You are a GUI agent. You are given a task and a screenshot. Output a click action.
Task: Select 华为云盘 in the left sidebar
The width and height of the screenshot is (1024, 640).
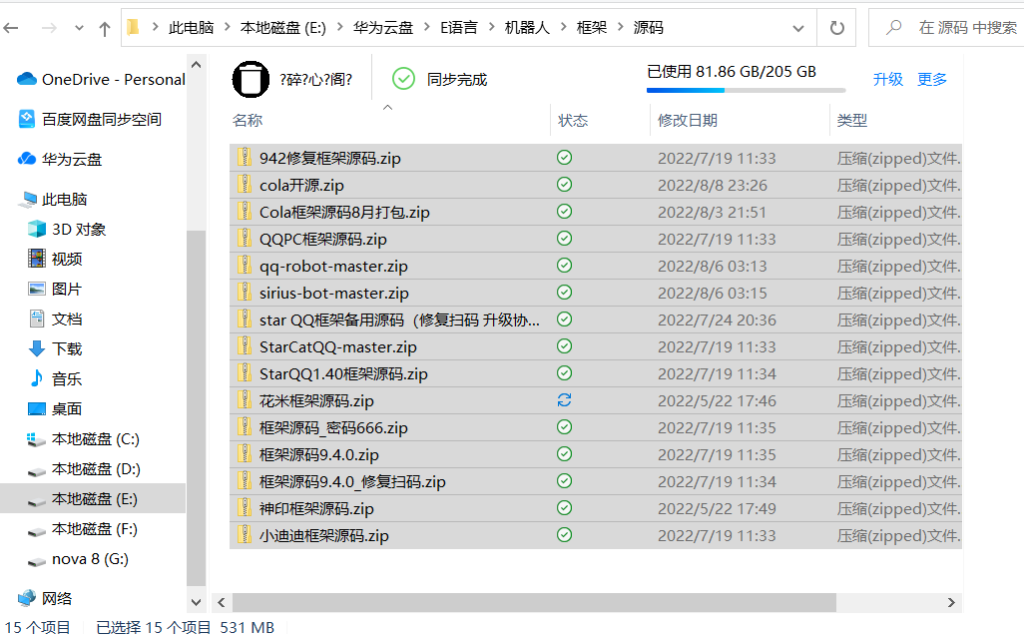72,159
